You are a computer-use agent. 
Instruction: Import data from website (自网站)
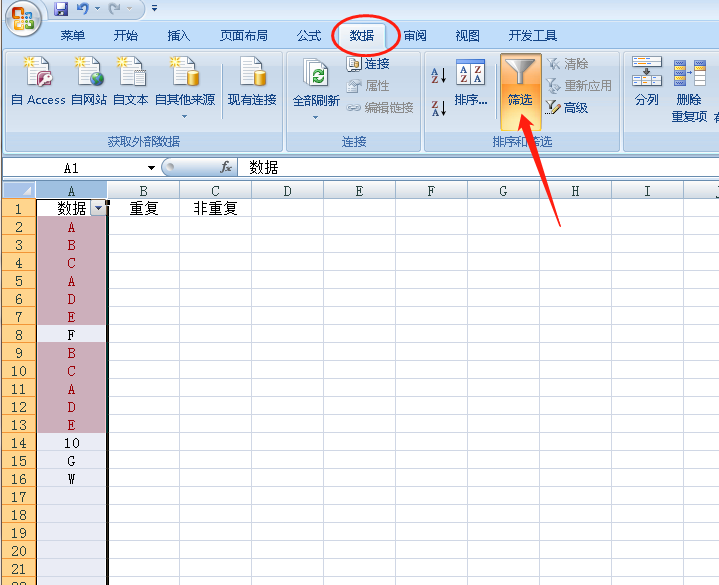[x=89, y=81]
